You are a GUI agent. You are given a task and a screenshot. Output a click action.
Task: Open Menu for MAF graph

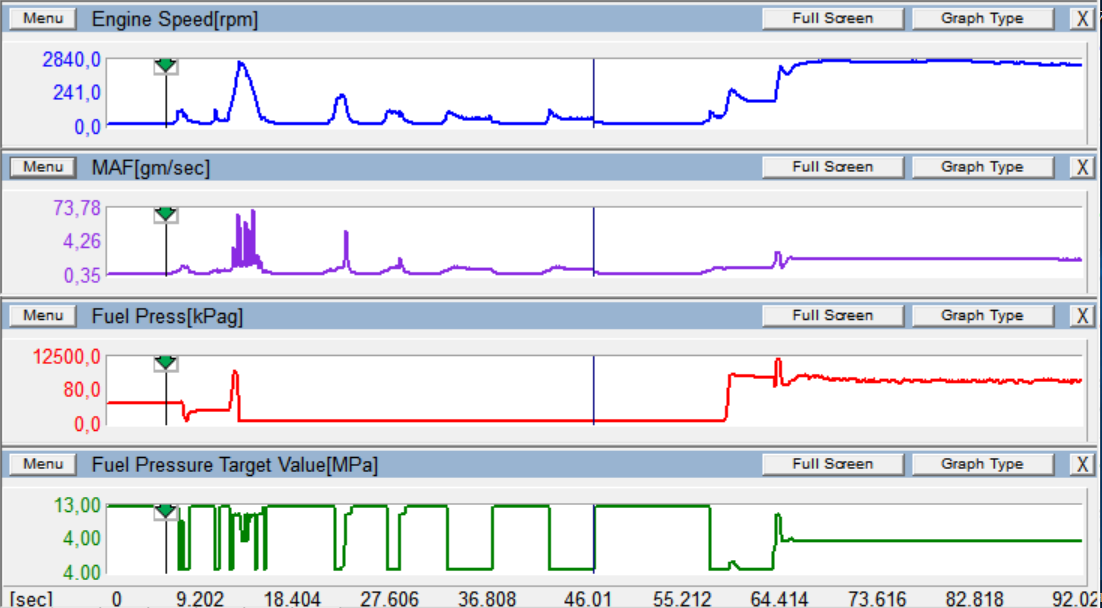[x=43, y=167]
